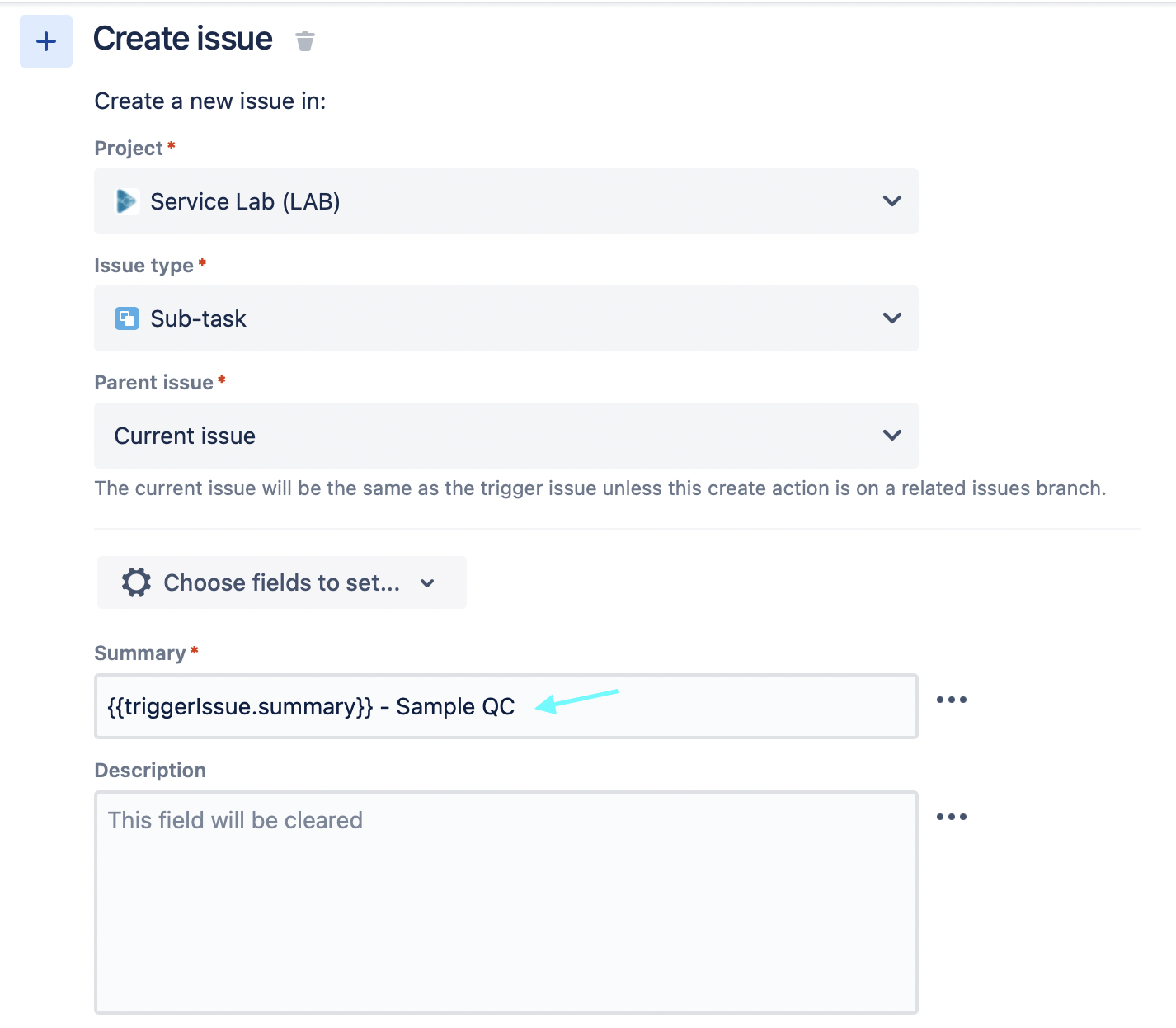Click the gear icon in Choose fields to set

(136, 582)
